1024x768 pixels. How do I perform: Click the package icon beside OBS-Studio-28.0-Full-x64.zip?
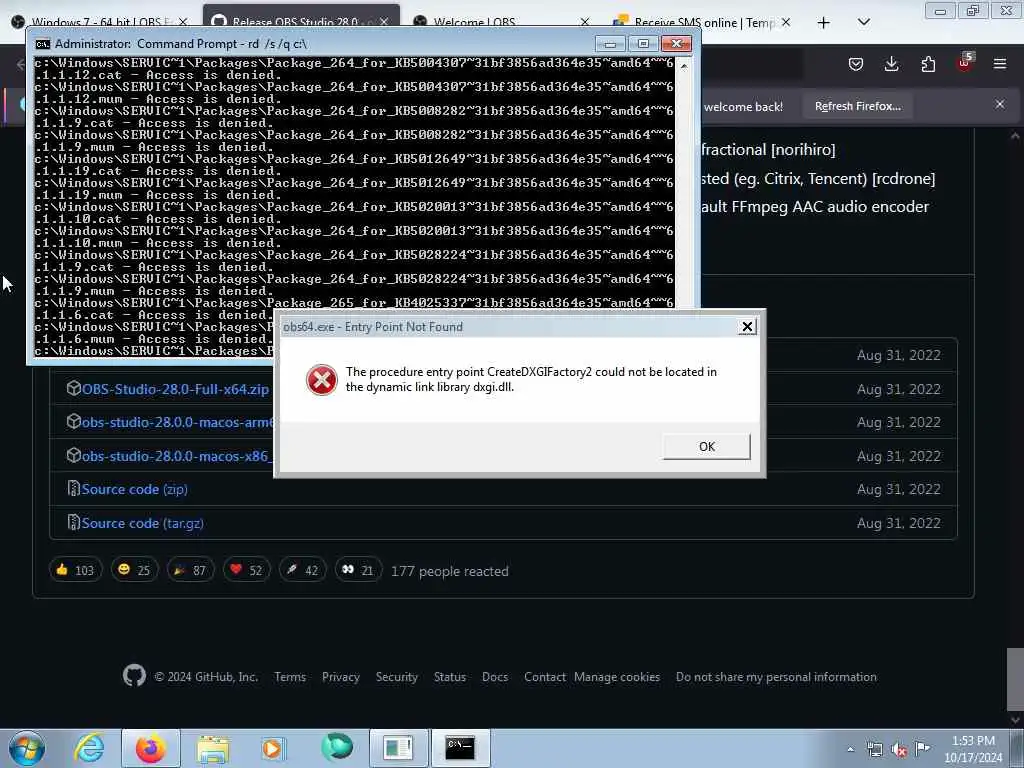[x=74, y=388]
